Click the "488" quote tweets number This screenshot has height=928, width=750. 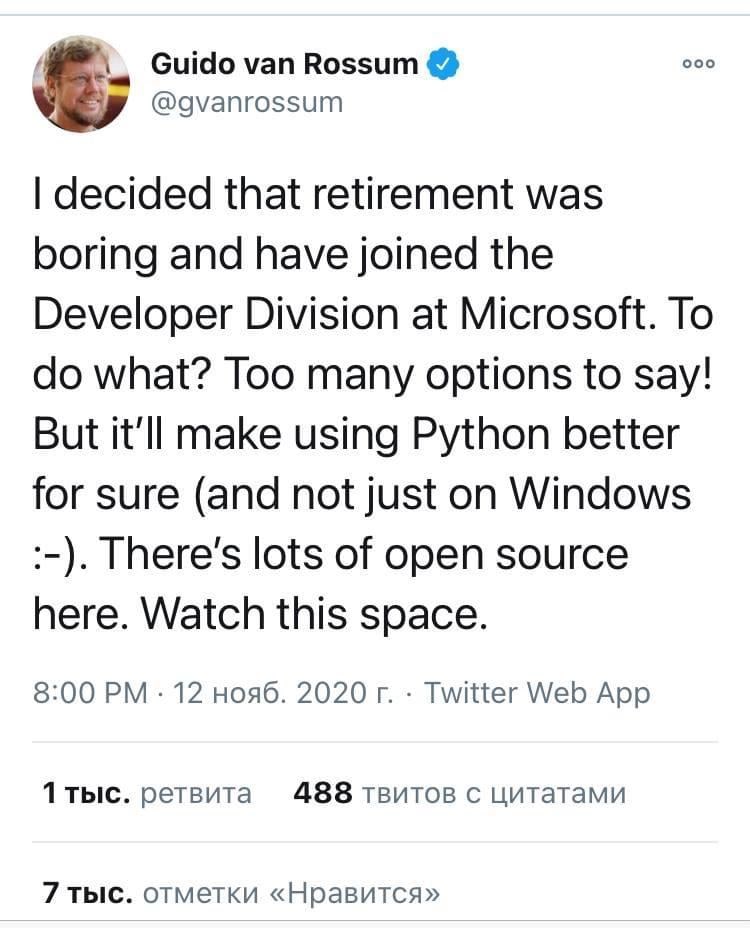click(x=322, y=793)
